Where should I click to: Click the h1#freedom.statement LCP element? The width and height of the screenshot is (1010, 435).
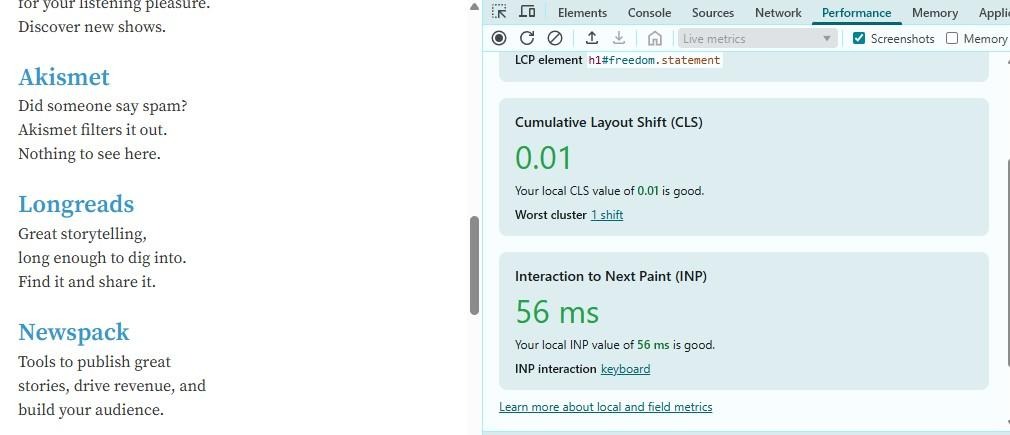(x=654, y=60)
